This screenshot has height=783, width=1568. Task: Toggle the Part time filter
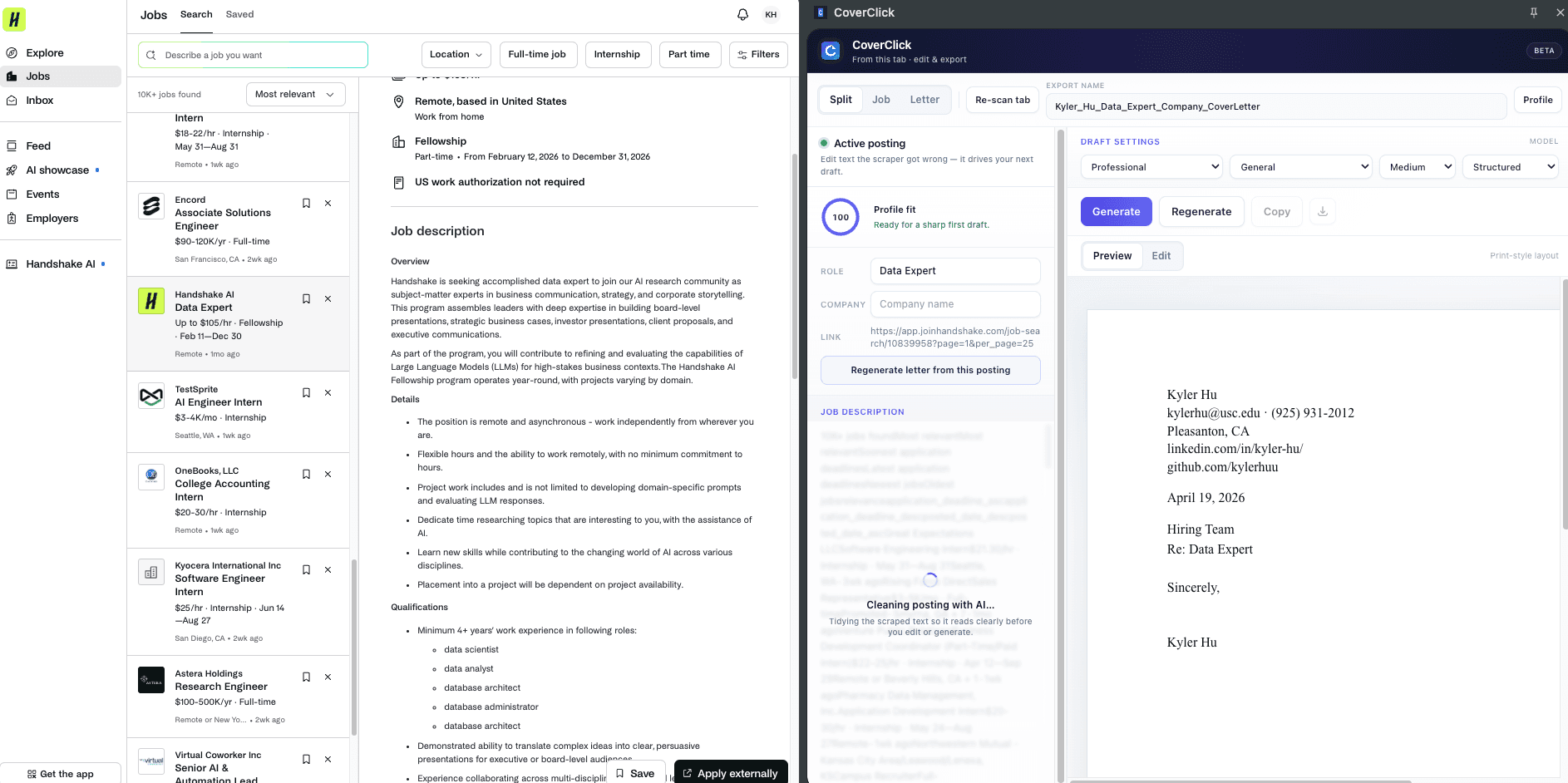click(x=689, y=54)
